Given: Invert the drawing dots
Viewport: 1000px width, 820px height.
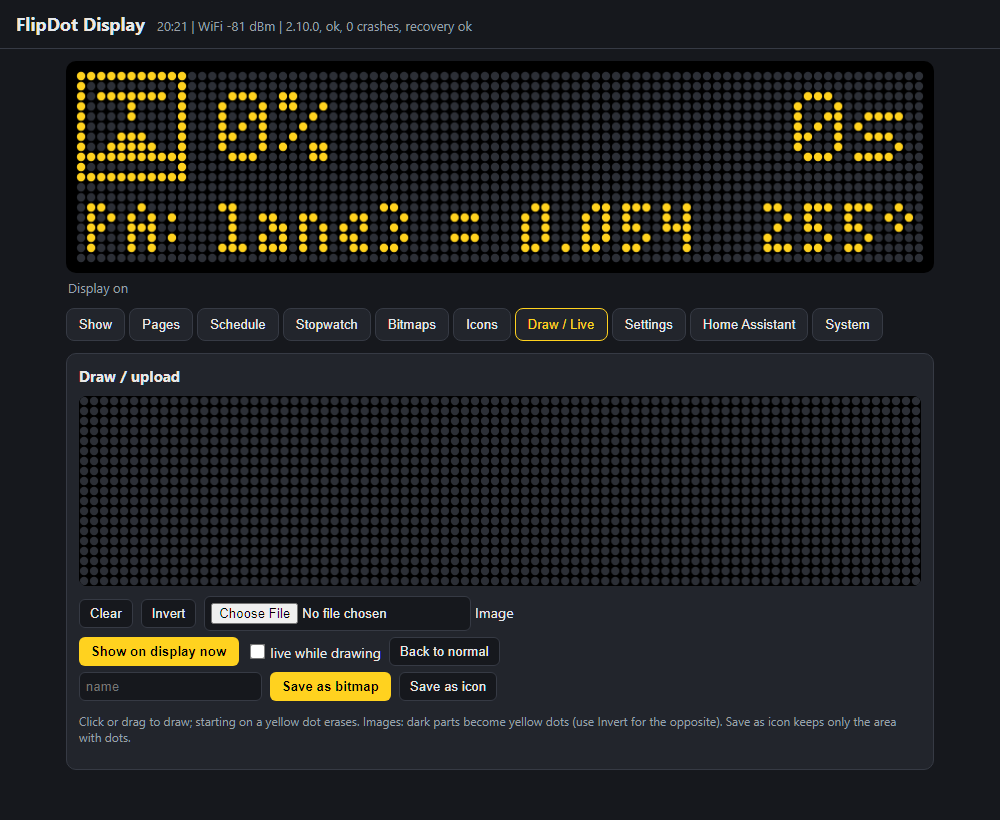Looking at the screenshot, I should pyautogui.click(x=168, y=613).
